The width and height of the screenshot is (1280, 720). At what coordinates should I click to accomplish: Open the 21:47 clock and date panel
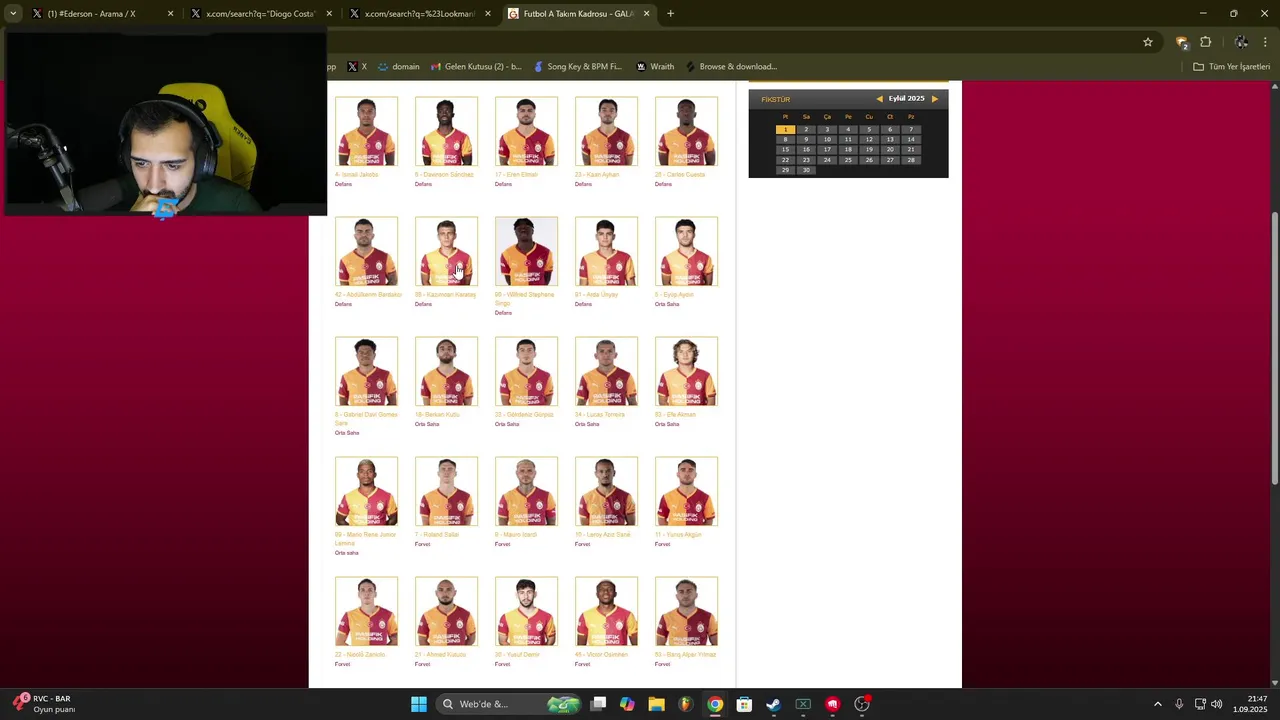pyautogui.click(x=1250, y=704)
